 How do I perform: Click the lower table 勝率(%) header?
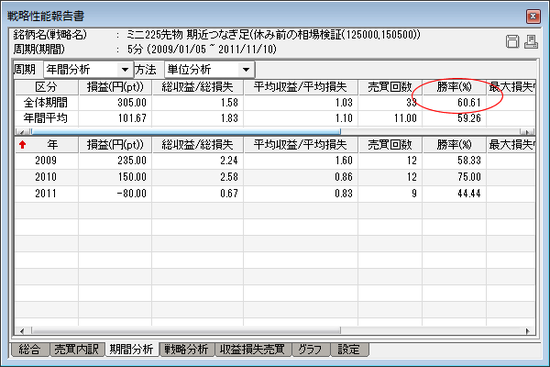click(x=455, y=145)
